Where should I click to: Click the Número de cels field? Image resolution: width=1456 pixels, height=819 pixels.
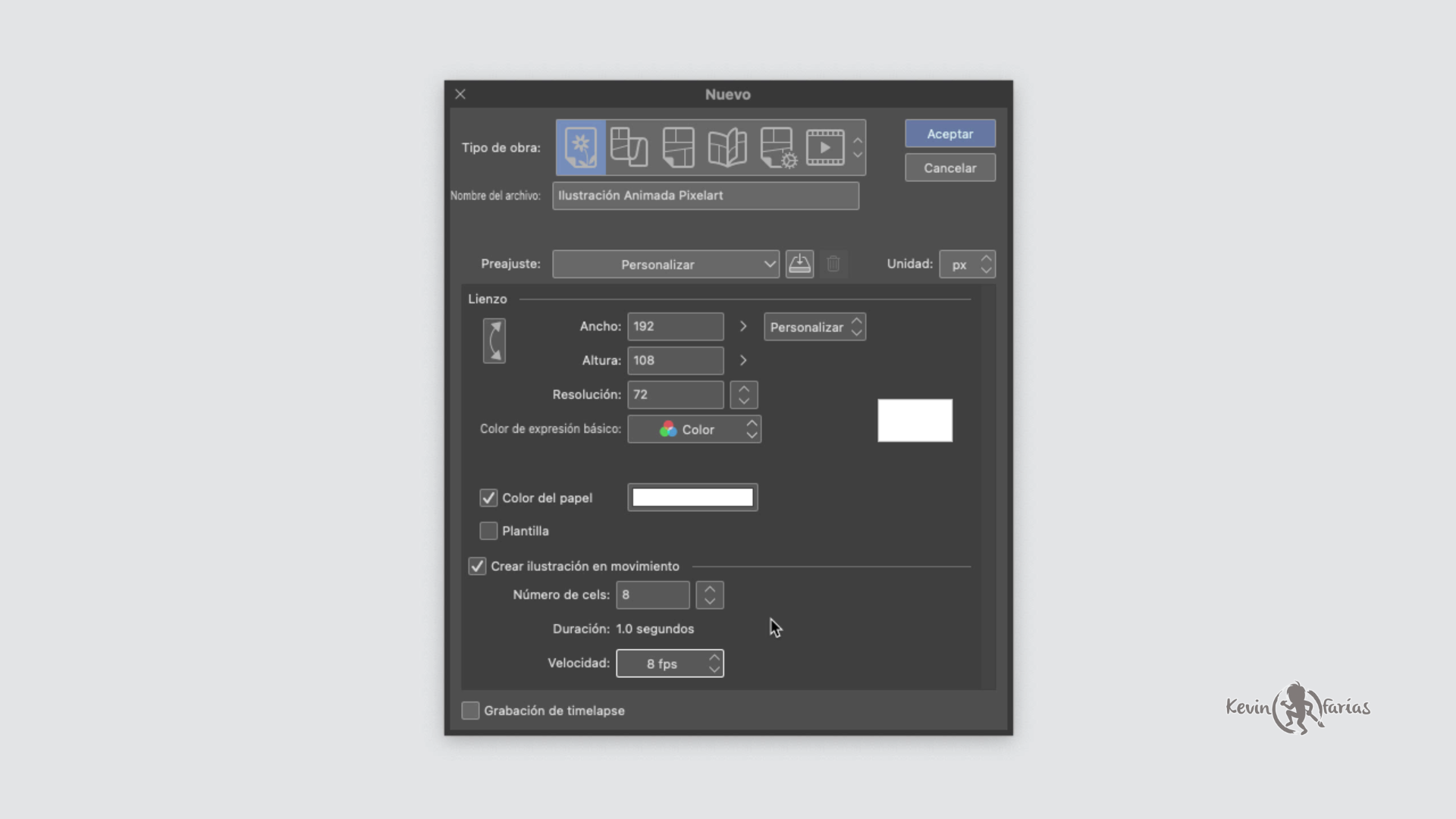coord(653,595)
